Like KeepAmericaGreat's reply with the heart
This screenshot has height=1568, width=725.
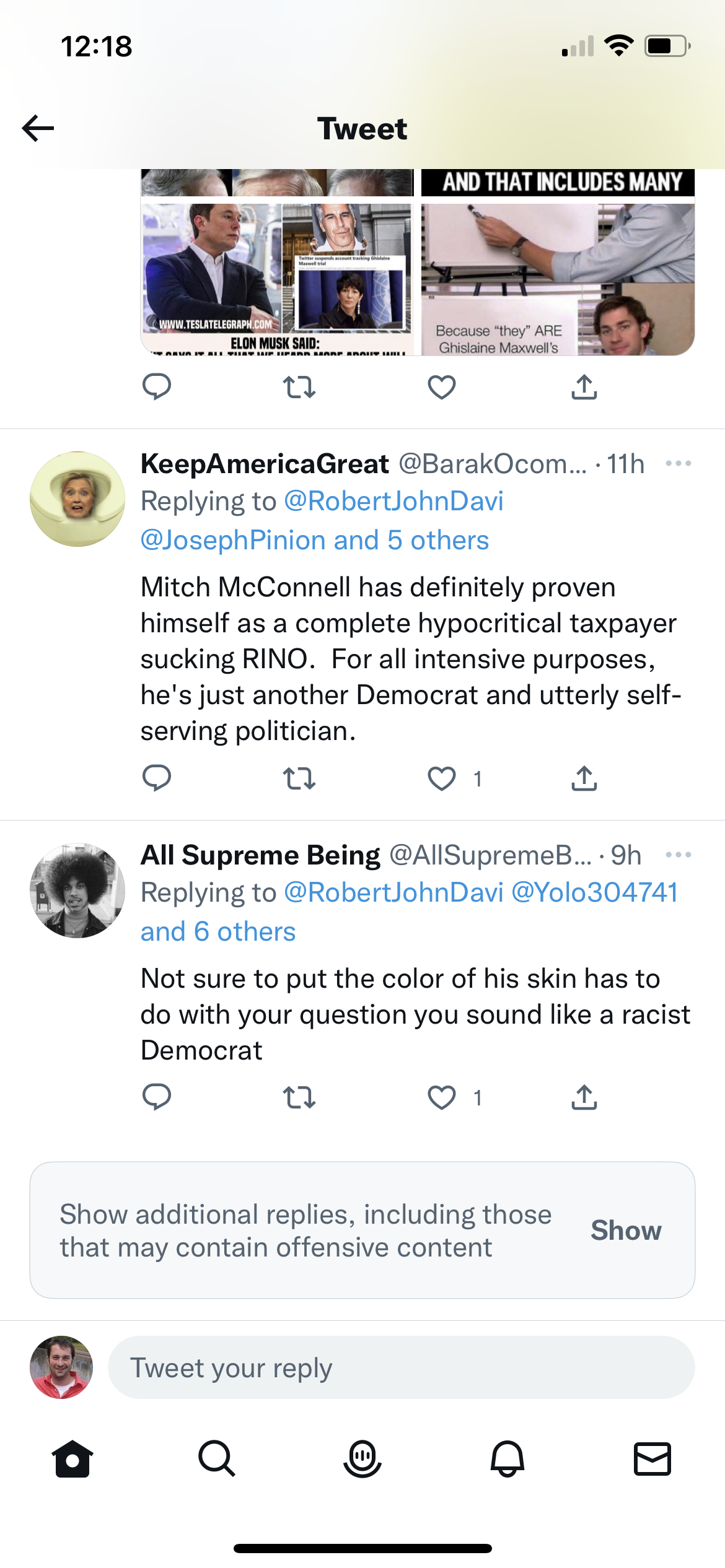click(442, 778)
